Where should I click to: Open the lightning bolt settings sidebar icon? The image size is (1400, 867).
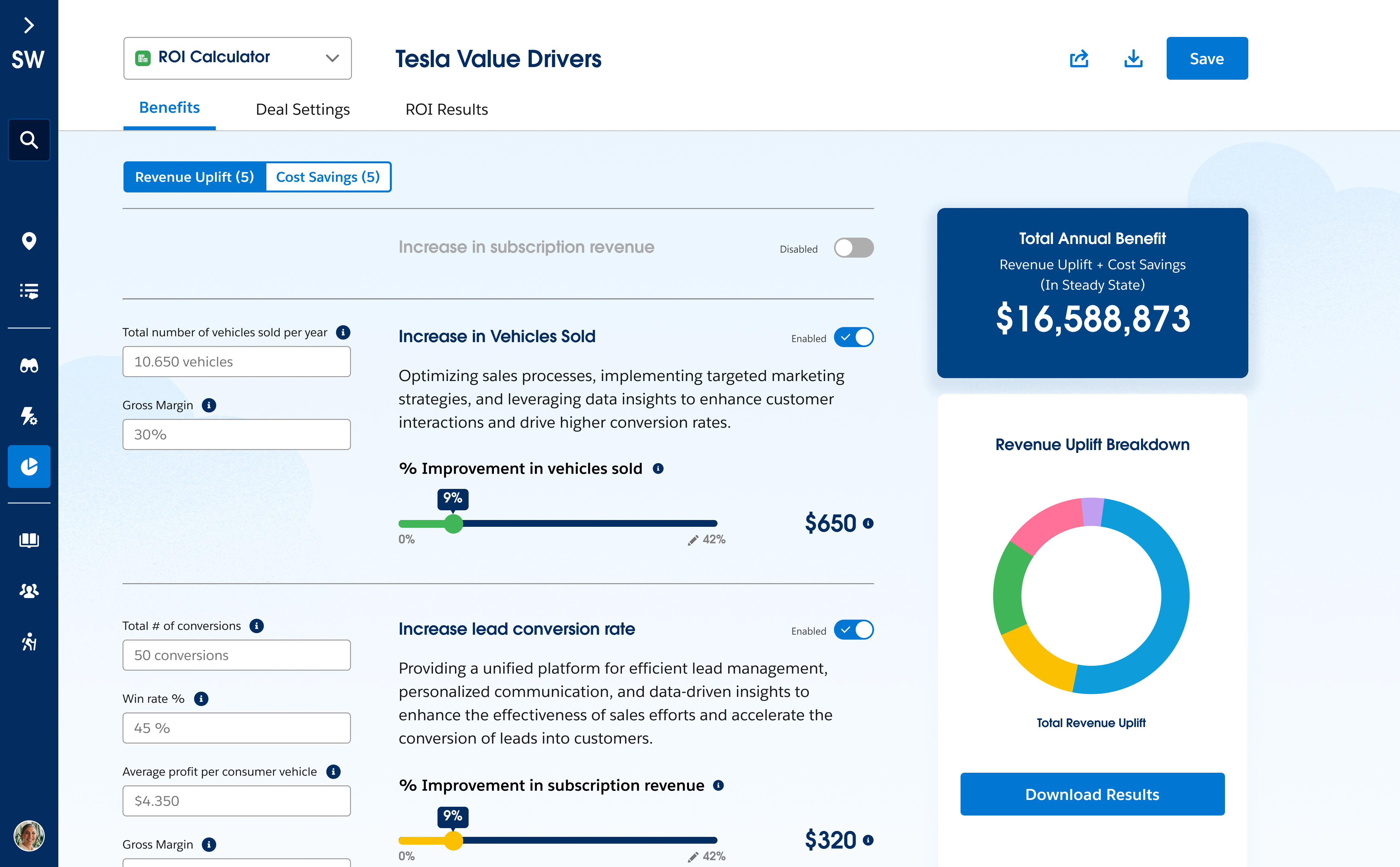[x=29, y=416]
